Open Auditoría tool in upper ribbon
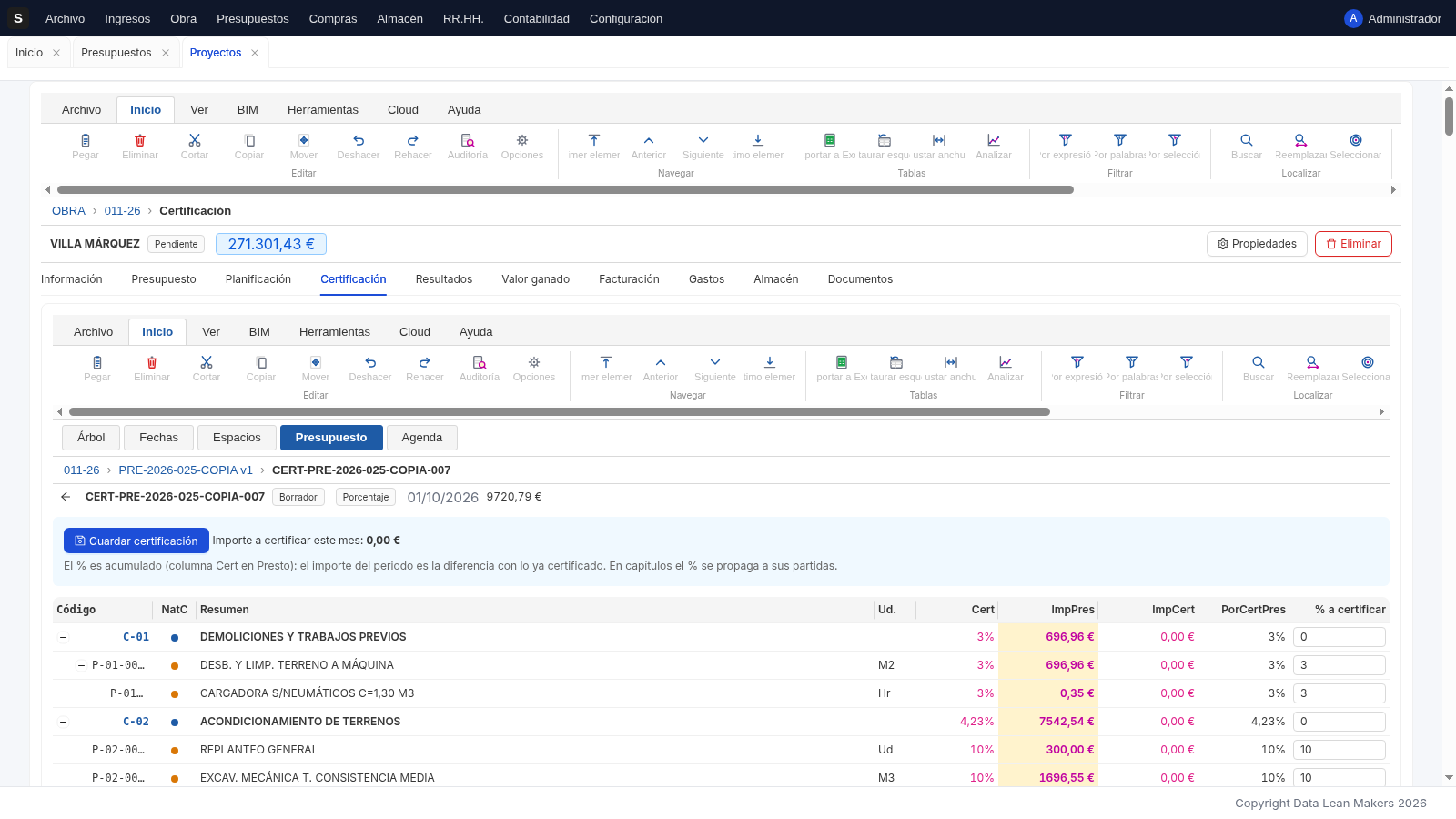This screenshot has height=819, width=1456. pos(468,140)
